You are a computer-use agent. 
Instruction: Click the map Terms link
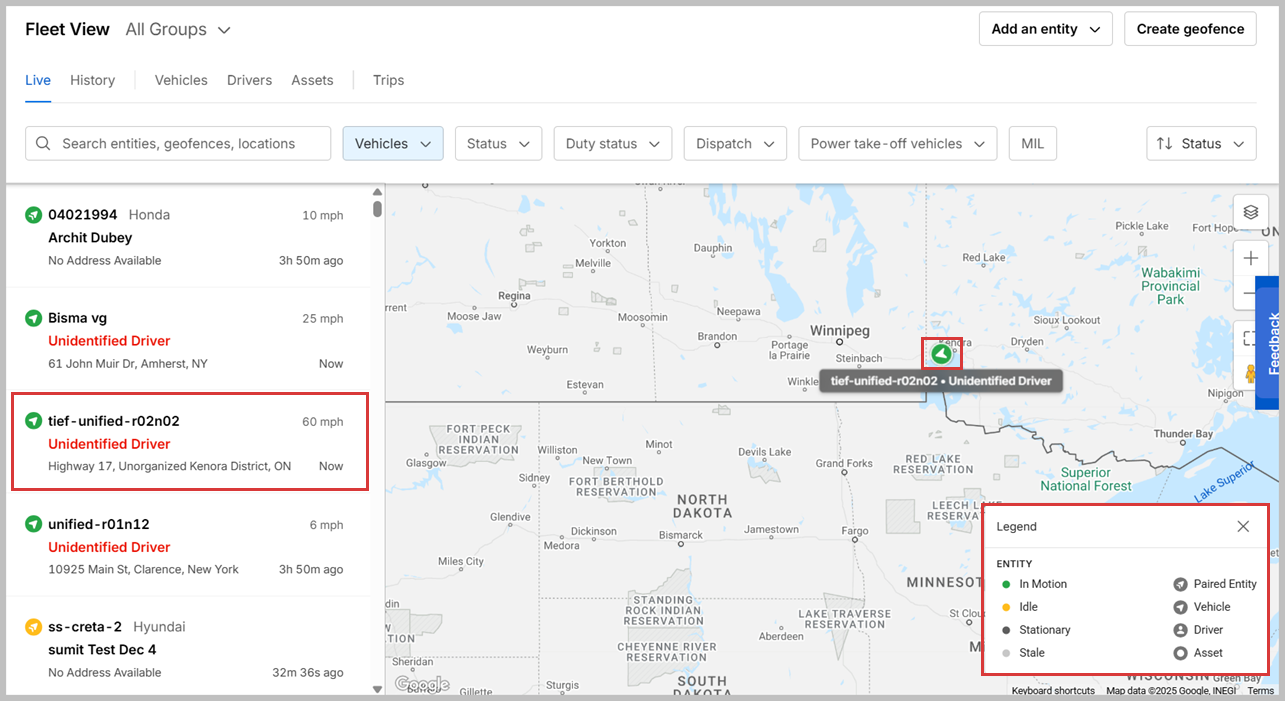(1260, 691)
